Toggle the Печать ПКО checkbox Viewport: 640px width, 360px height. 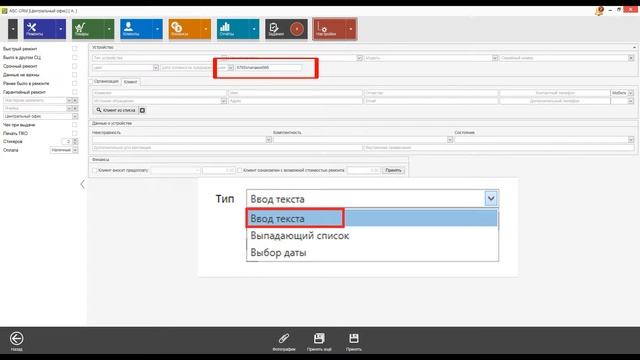point(75,133)
